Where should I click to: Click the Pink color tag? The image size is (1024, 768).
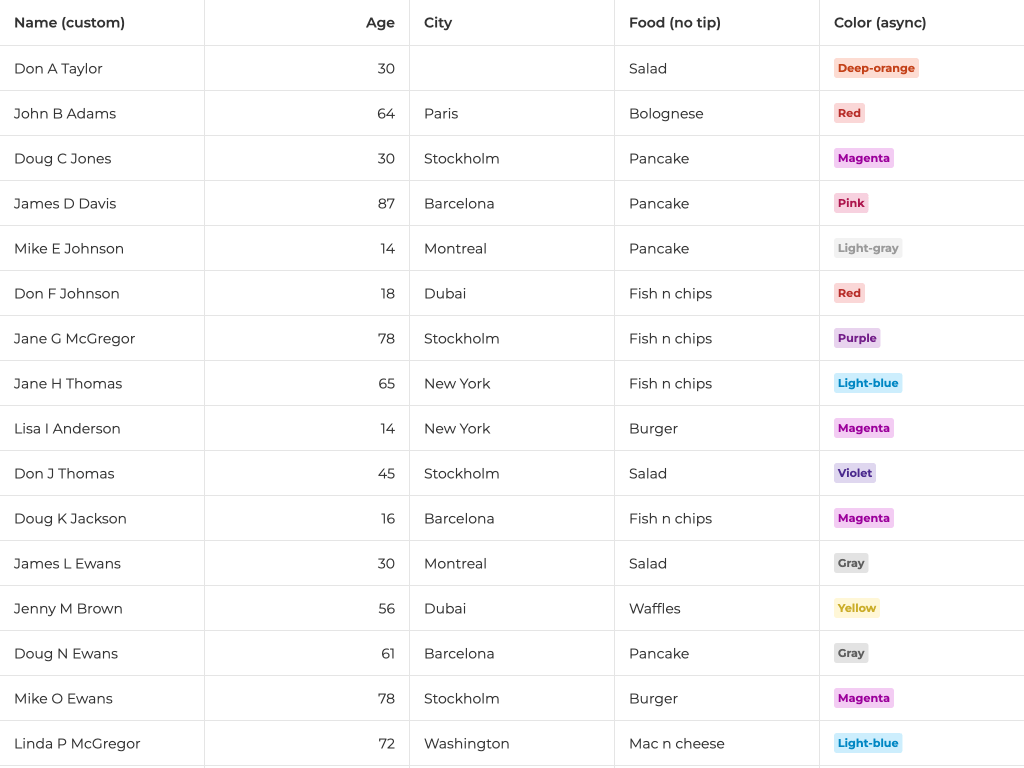click(x=851, y=203)
